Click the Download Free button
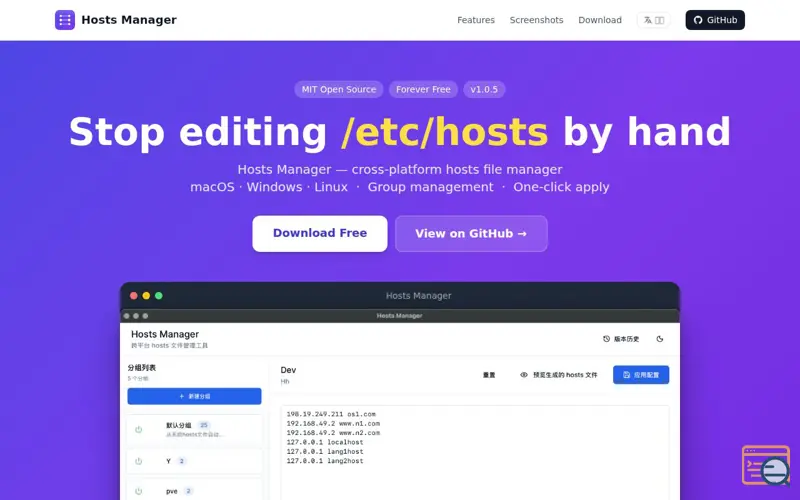 (x=320, y=233)
